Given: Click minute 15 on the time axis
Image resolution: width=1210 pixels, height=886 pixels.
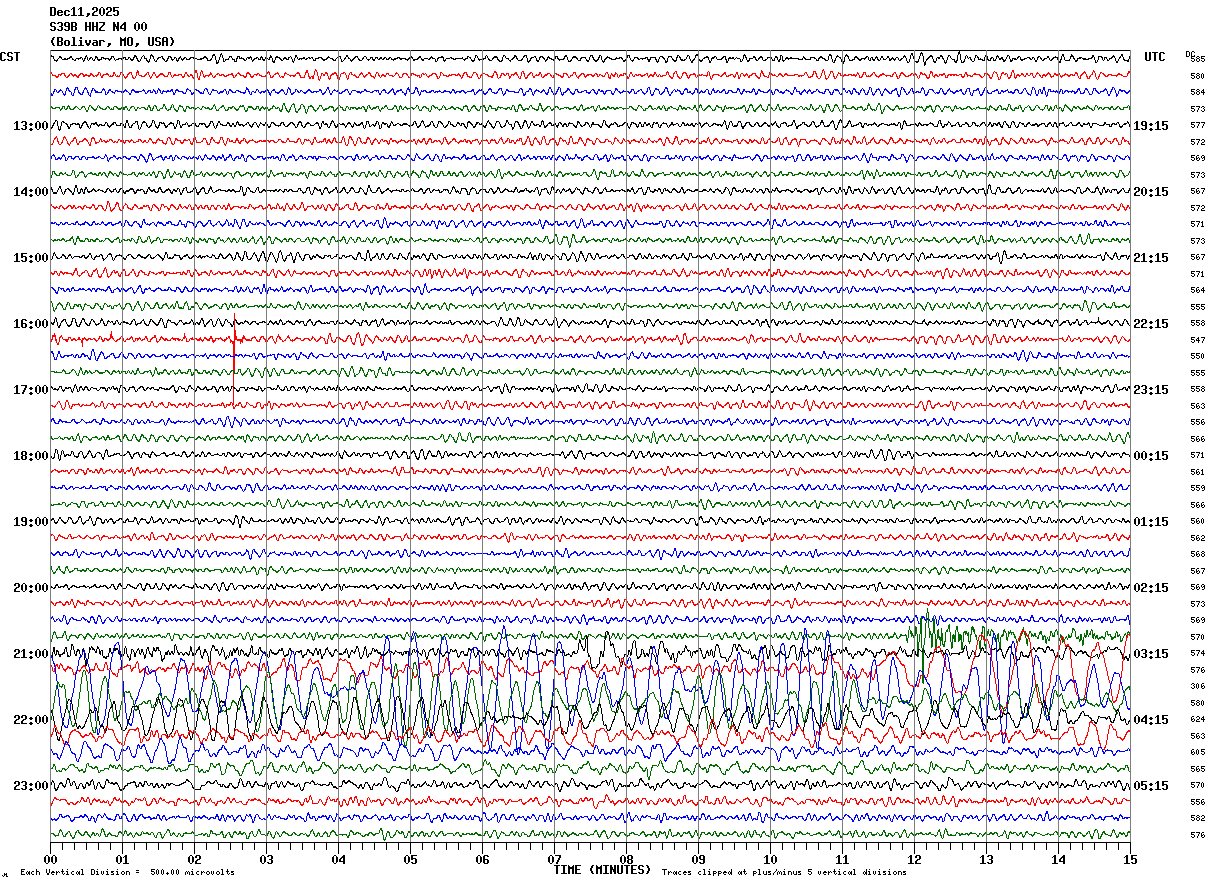Looking at the screenshot, I should tap(1129, 860).
